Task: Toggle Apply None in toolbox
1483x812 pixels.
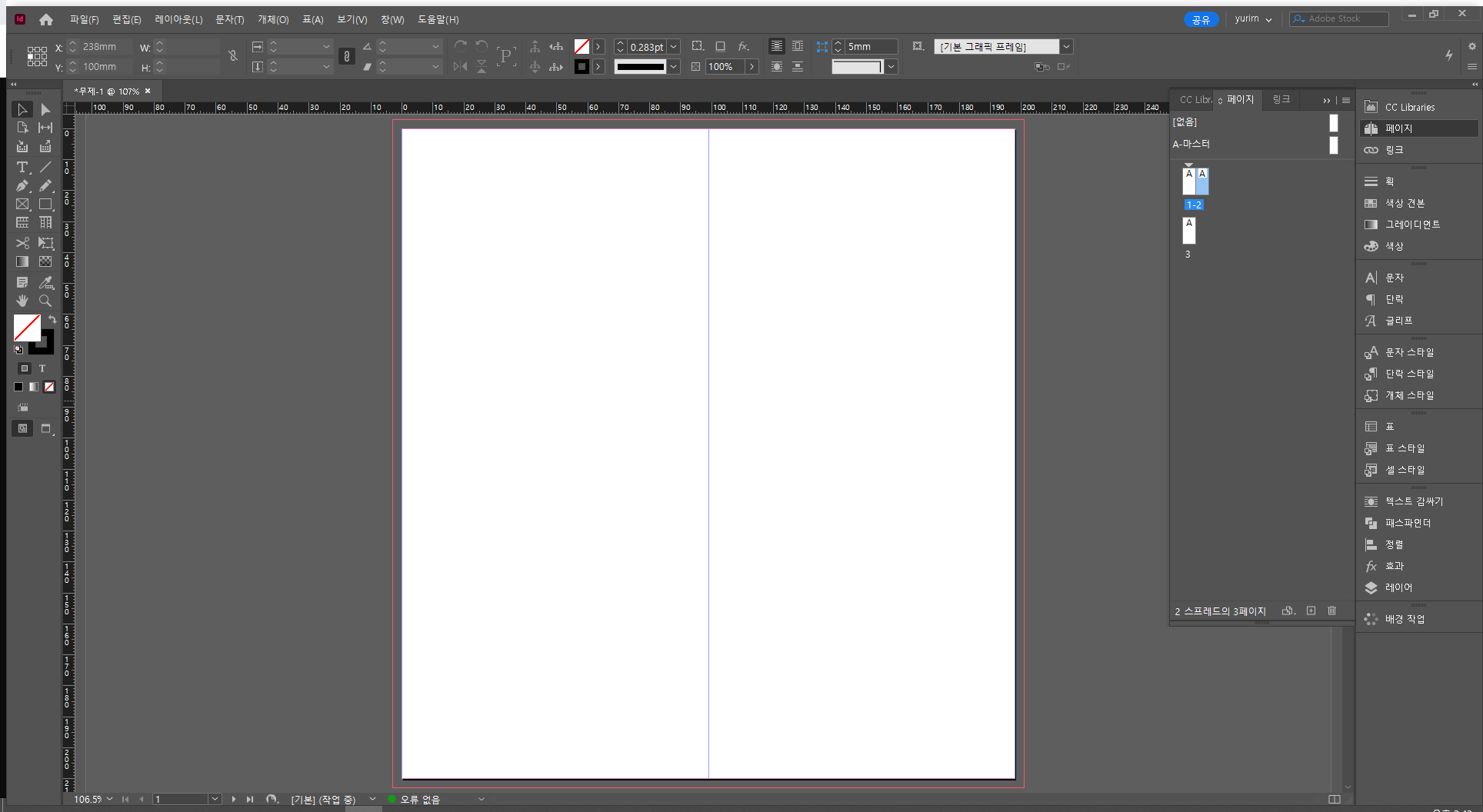Action: (49, 387)
